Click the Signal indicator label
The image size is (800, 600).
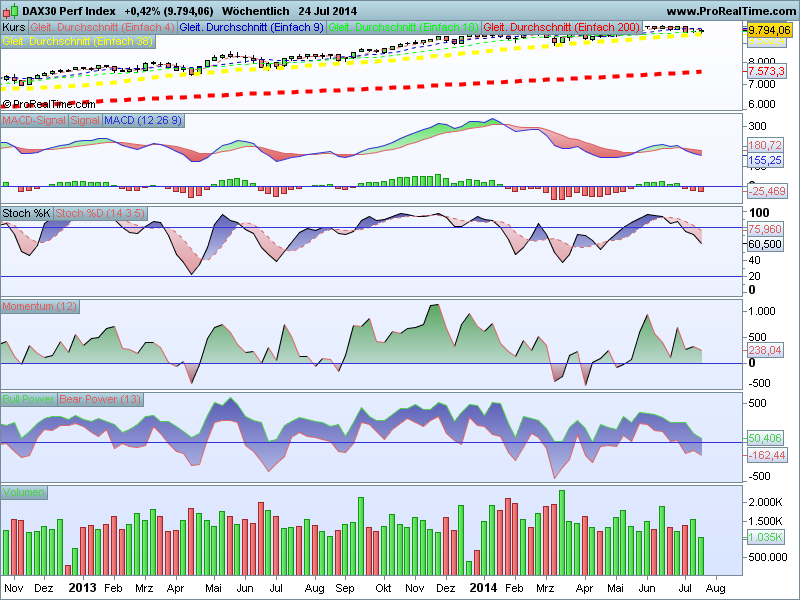point(85,120)
